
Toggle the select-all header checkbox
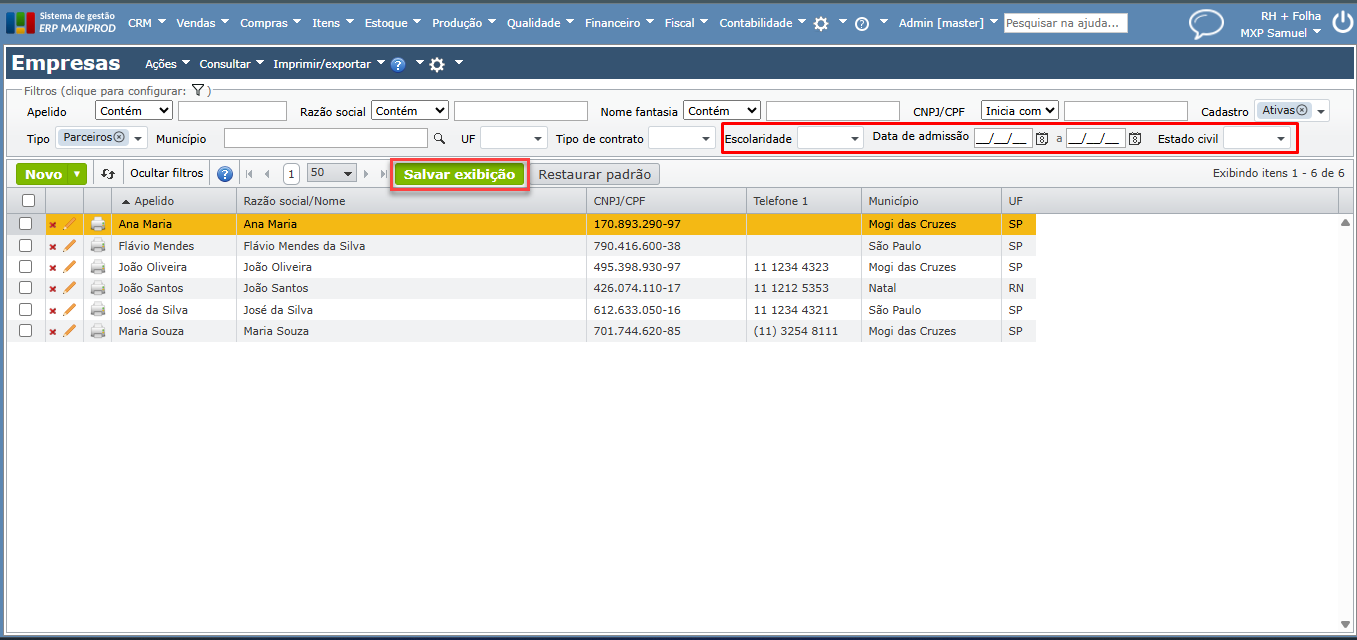coord(28,201)
